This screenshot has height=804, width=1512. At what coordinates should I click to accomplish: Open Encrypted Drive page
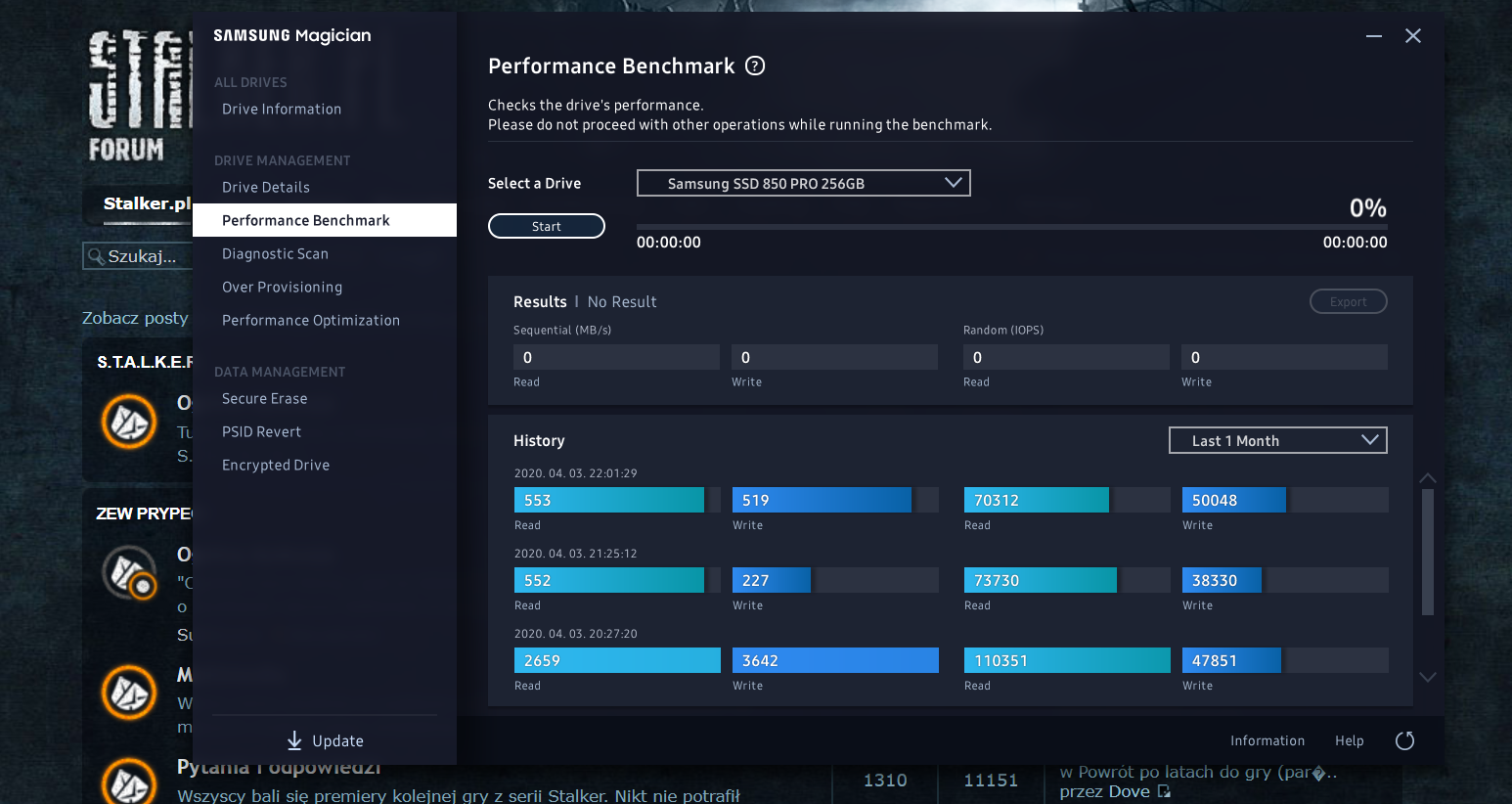276,465
